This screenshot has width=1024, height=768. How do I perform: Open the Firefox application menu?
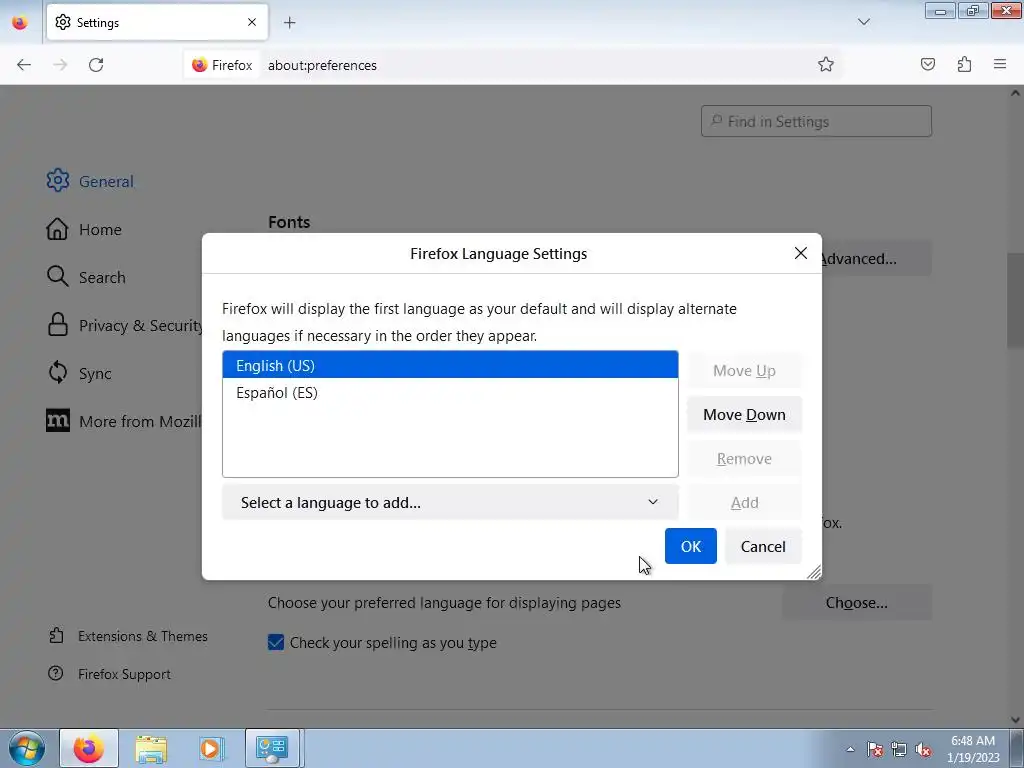pos(999,64)
